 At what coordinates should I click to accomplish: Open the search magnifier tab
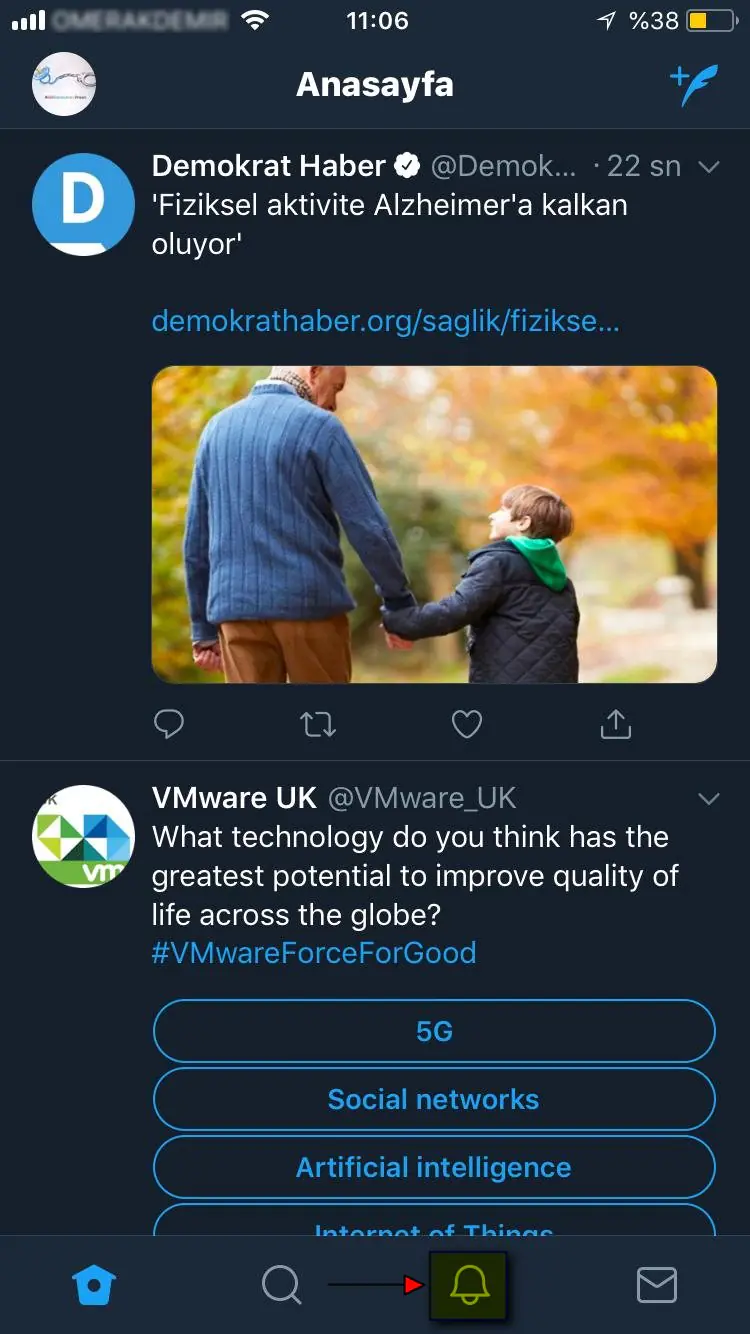pos(281,1285)
